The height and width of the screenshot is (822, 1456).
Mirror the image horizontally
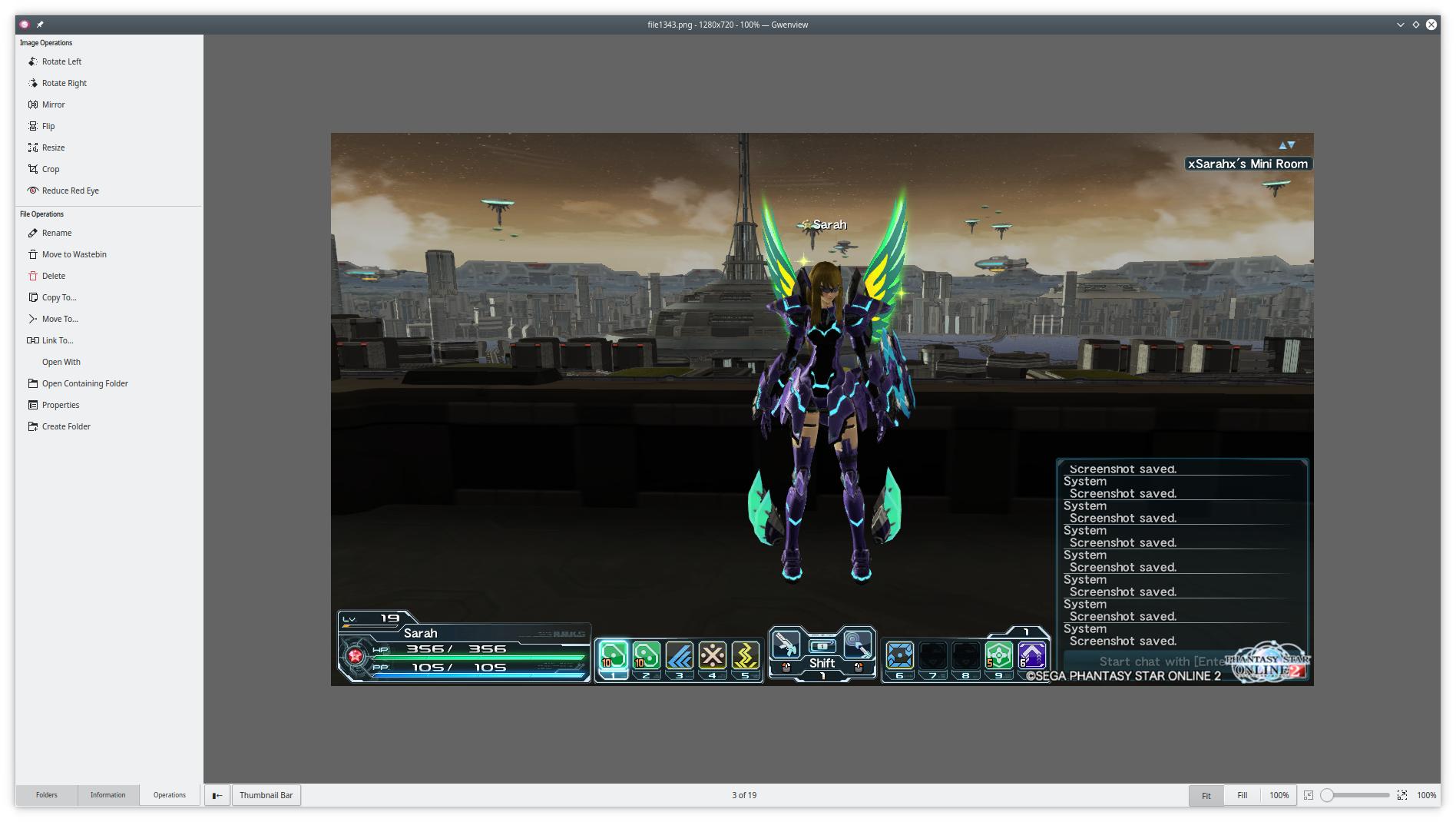[53, 104]
